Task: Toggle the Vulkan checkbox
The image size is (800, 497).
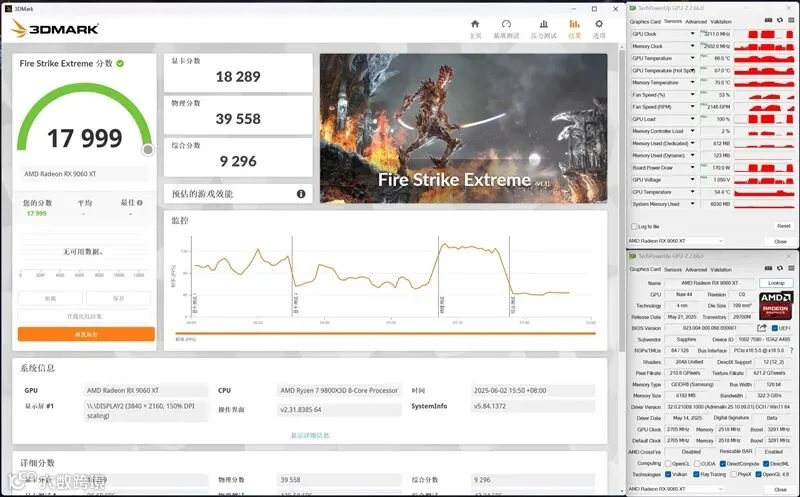Action: click(668, 475)
